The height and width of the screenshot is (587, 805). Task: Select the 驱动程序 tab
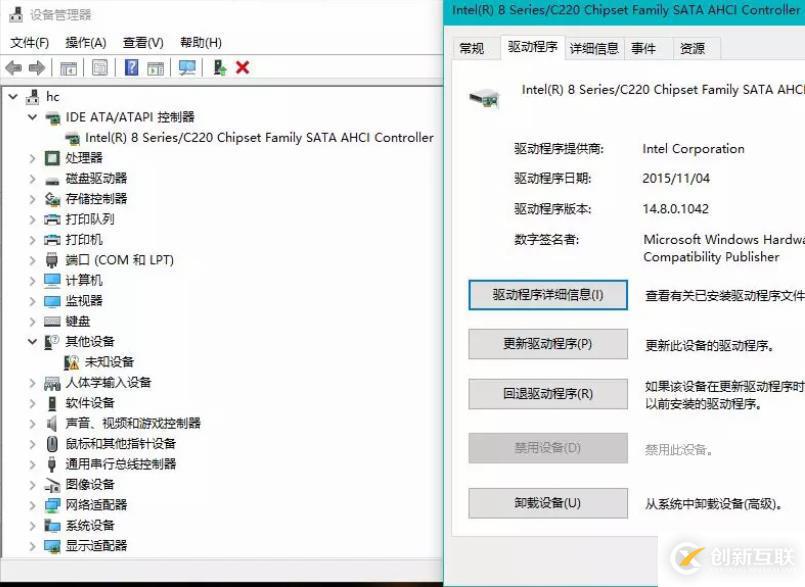coord(532,47)
